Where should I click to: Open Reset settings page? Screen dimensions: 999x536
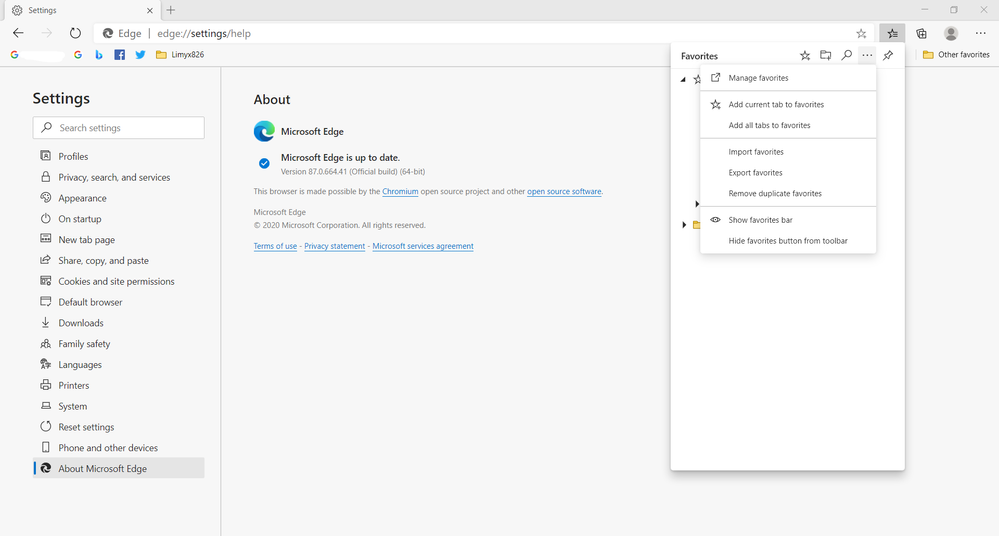119,427
